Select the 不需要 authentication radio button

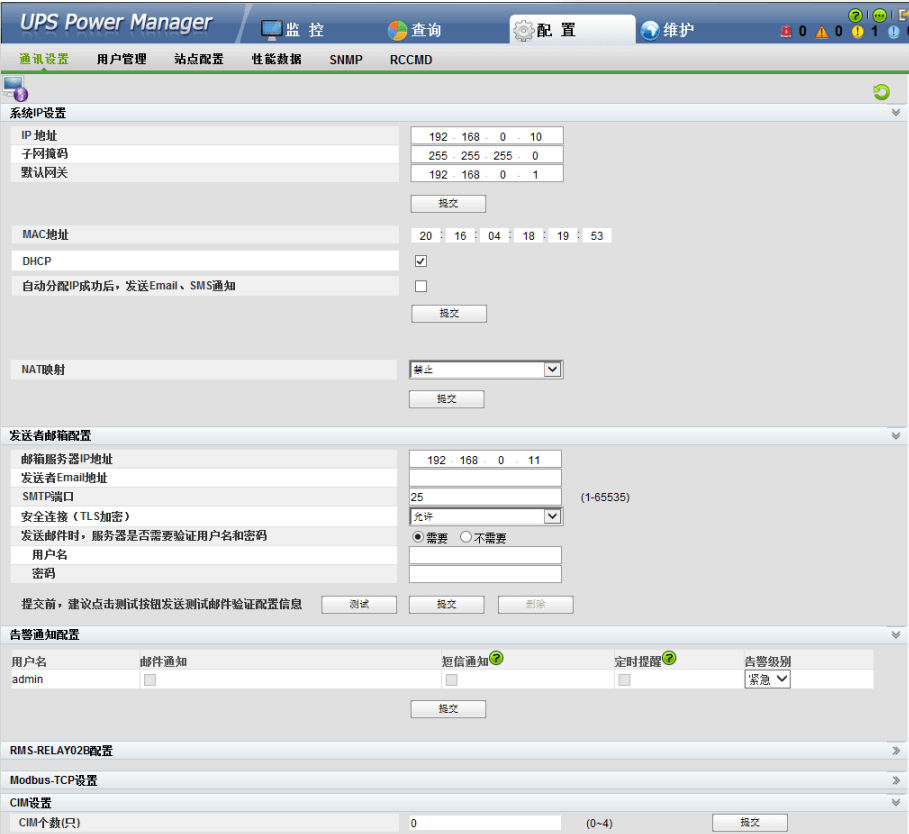point(466,537)
